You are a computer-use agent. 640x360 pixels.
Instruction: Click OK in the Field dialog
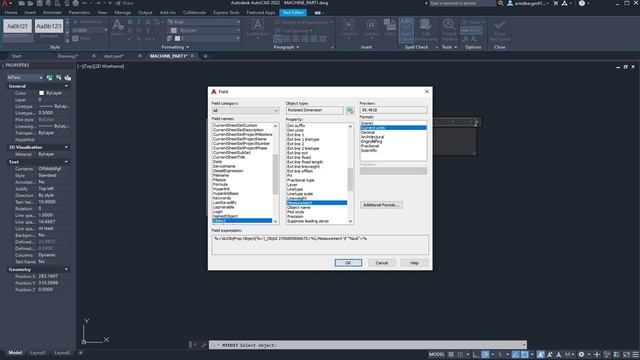coord(348,263)
